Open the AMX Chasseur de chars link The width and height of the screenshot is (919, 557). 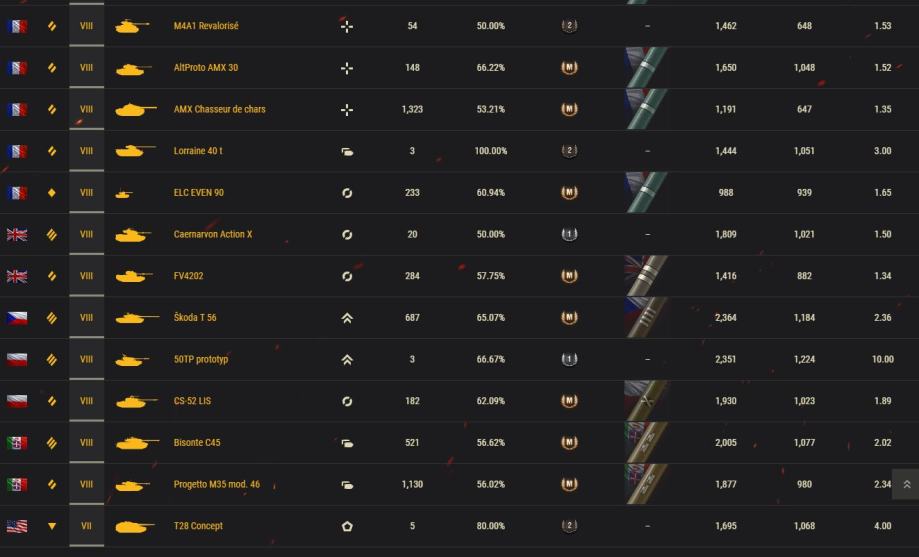pyautogui.click(x=219, y=110)
